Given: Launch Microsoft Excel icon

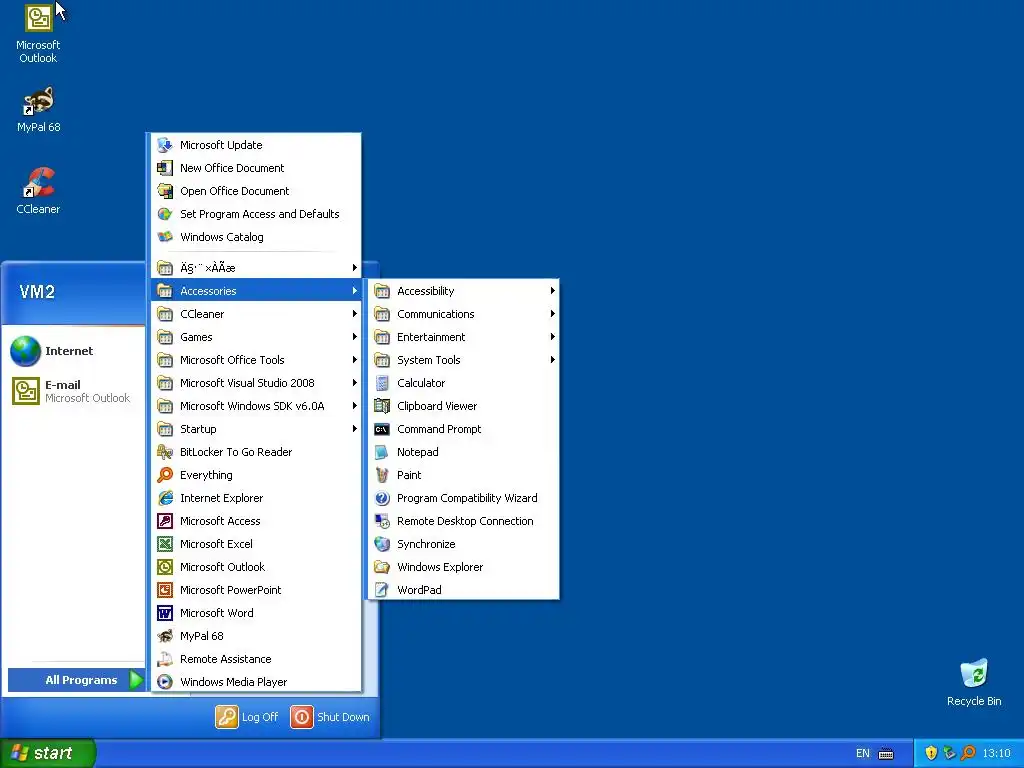Looking at the screenshot, I should pyautogui.click(x=165, y=544).
